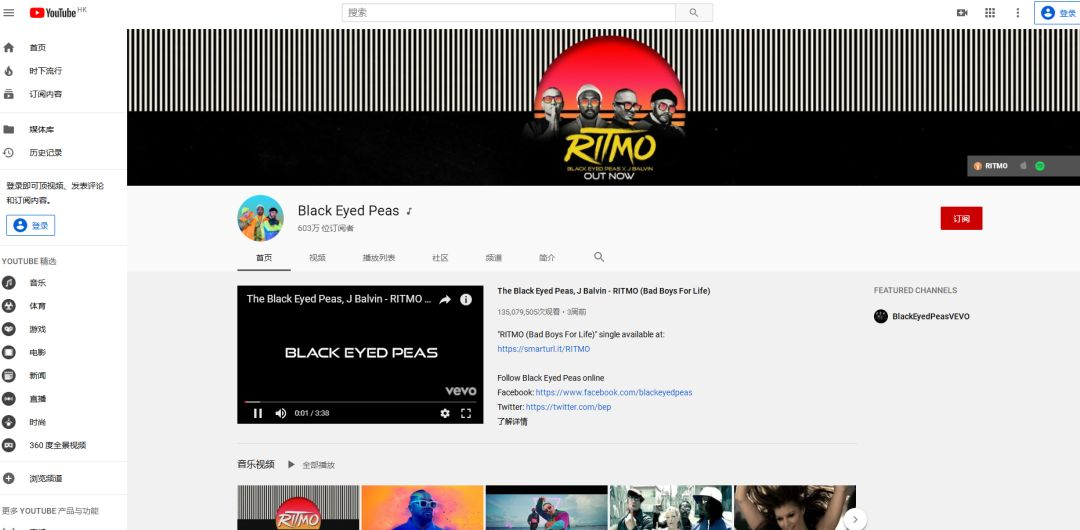Screen dimensions: 1080x530
Task: Switch to the 播放列表 playlists tab
Action: (x=379, y=258)
